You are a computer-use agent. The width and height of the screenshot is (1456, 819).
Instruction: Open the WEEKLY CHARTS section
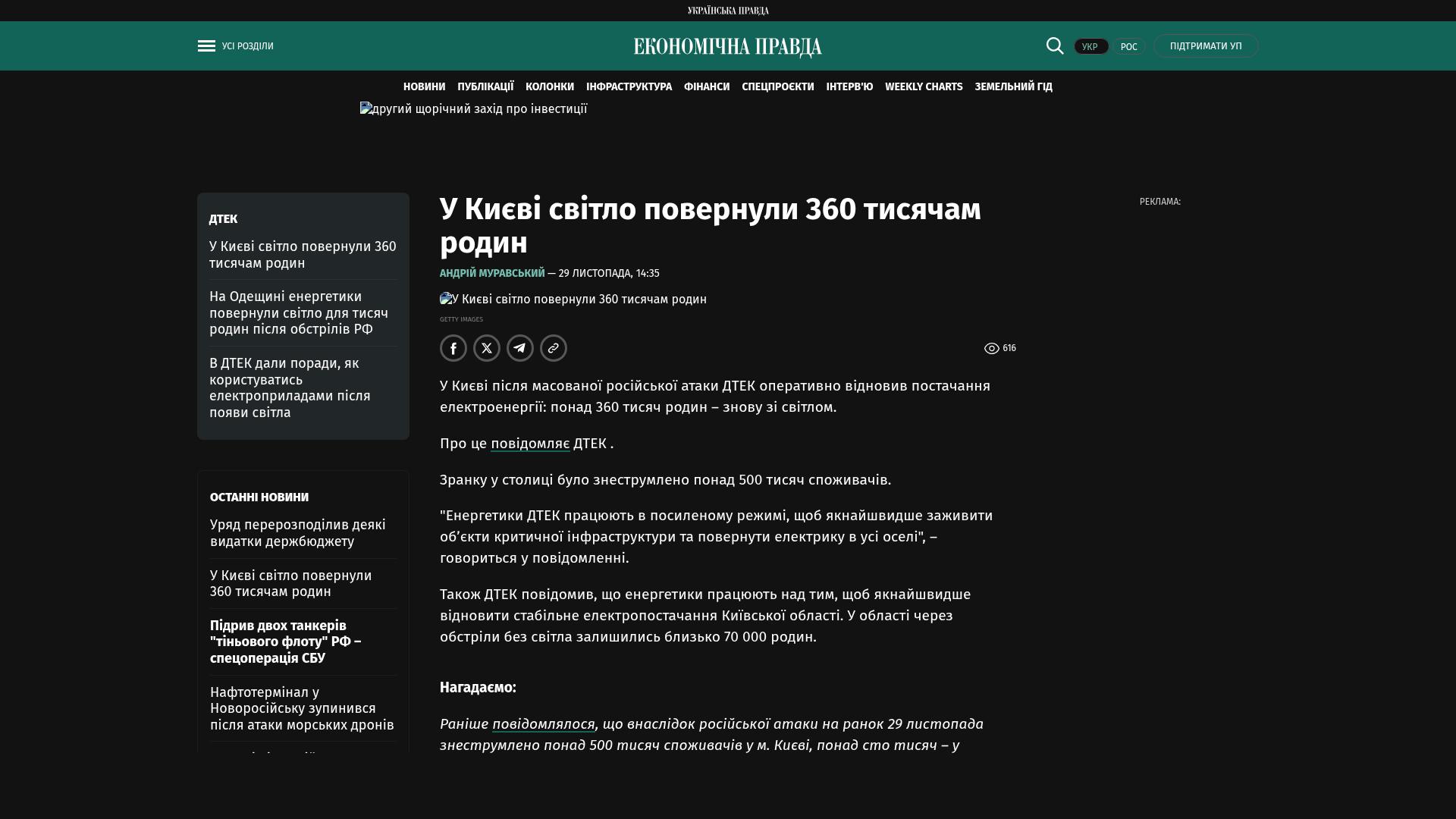923,86
